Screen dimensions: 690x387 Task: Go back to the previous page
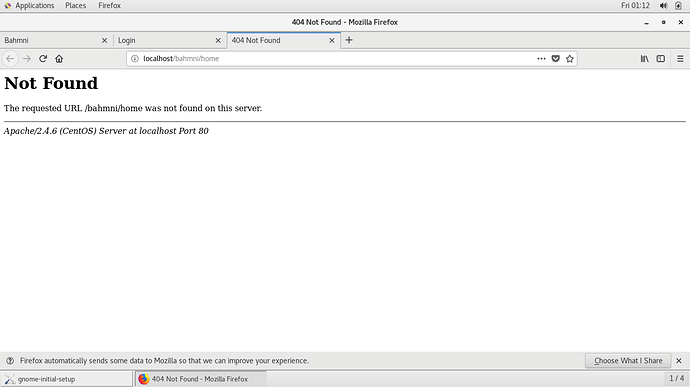(x=10, y=59)
